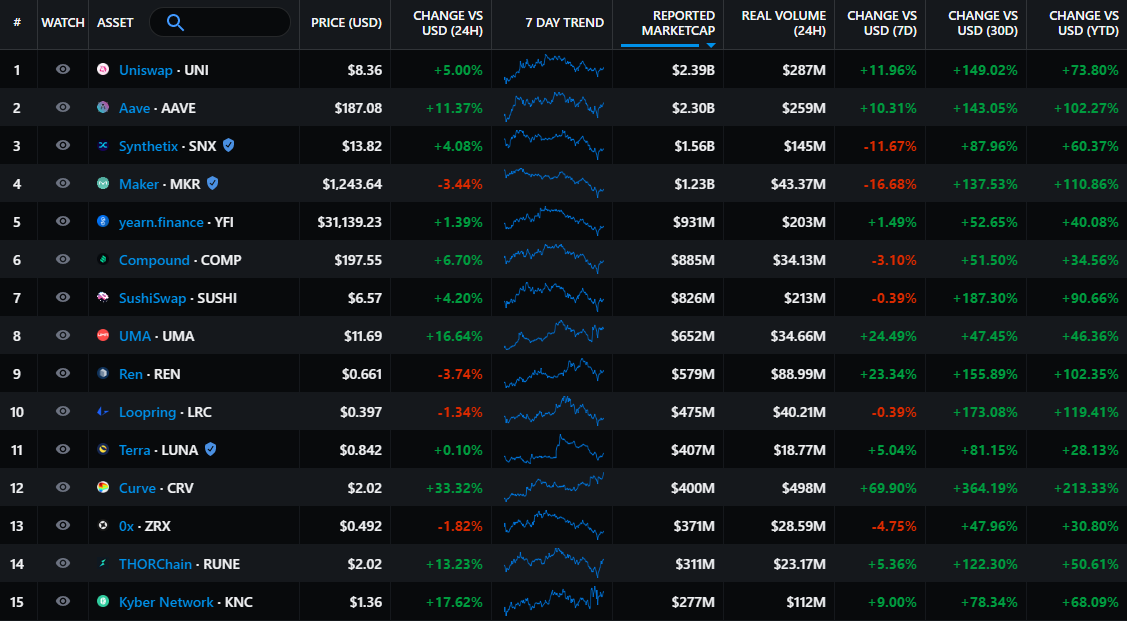This screenshot has width=1127, height=621.
Task: Click Reported Marketcap sort arrow
Action: (x=710, y=45)
